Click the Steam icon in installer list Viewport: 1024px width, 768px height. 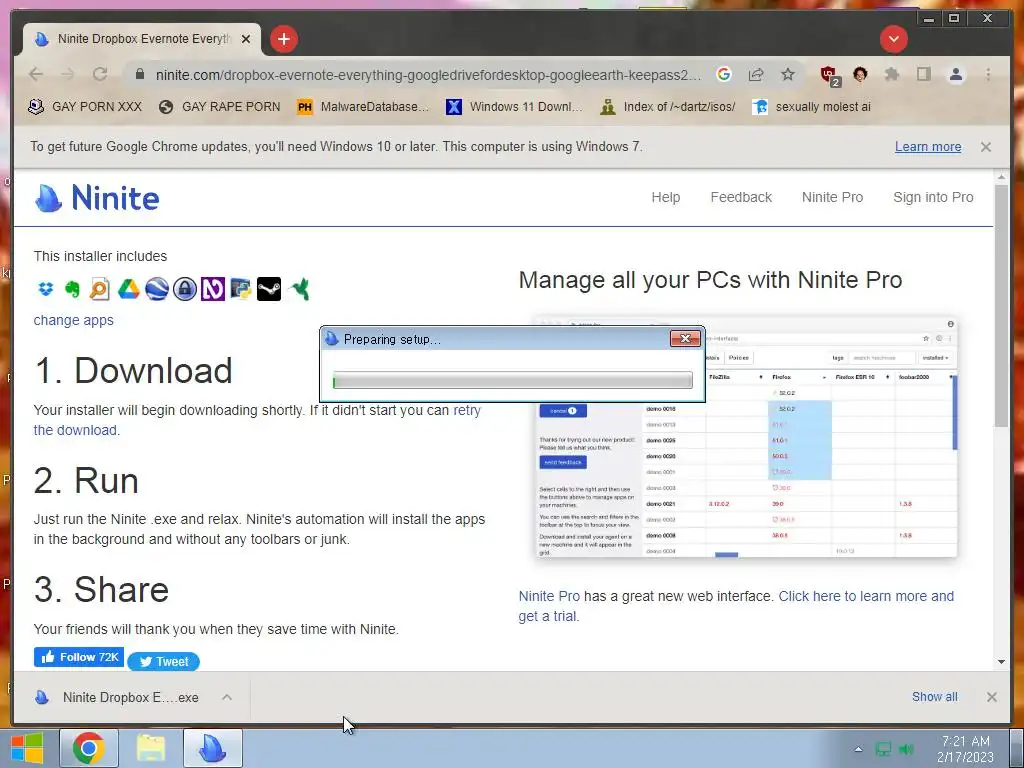pyautogui.click(x=269, y=289)
